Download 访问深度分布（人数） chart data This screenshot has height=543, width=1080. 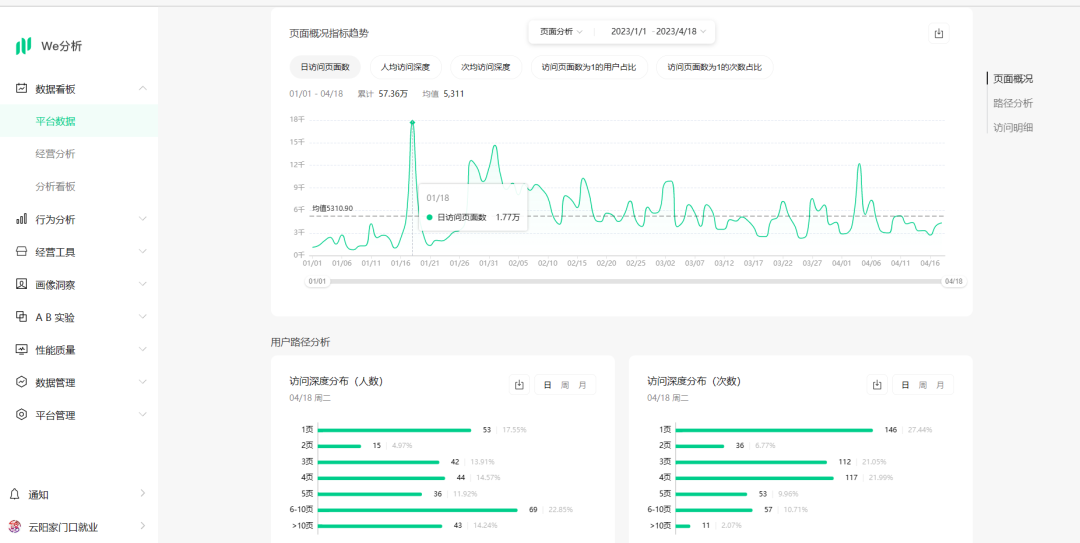tap(519, 385)
